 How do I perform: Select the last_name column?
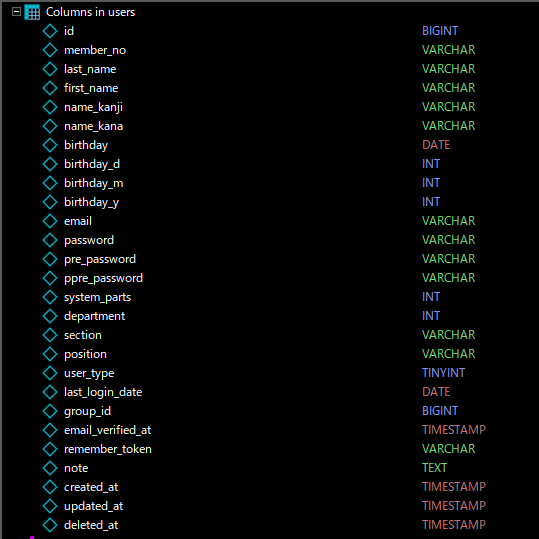(x=90, y=69)
